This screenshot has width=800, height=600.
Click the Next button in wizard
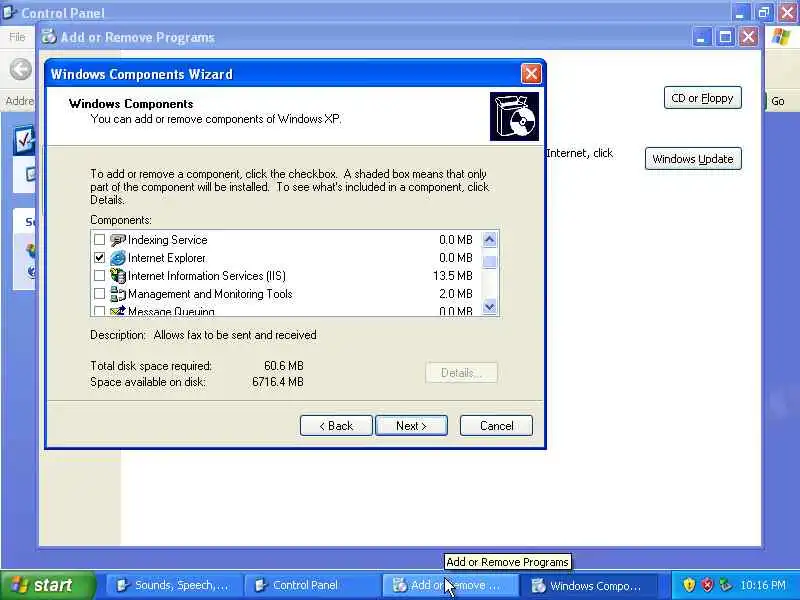point(411,426)
